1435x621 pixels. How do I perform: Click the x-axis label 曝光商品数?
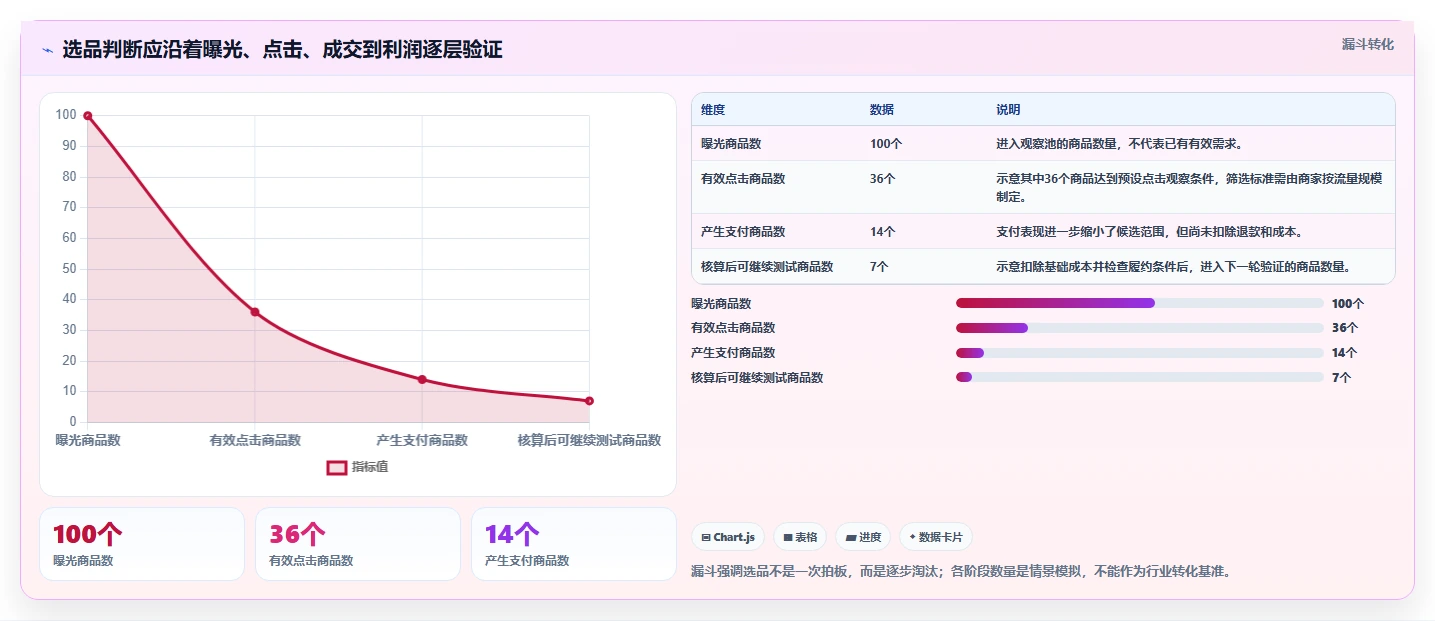click(88, 440)
